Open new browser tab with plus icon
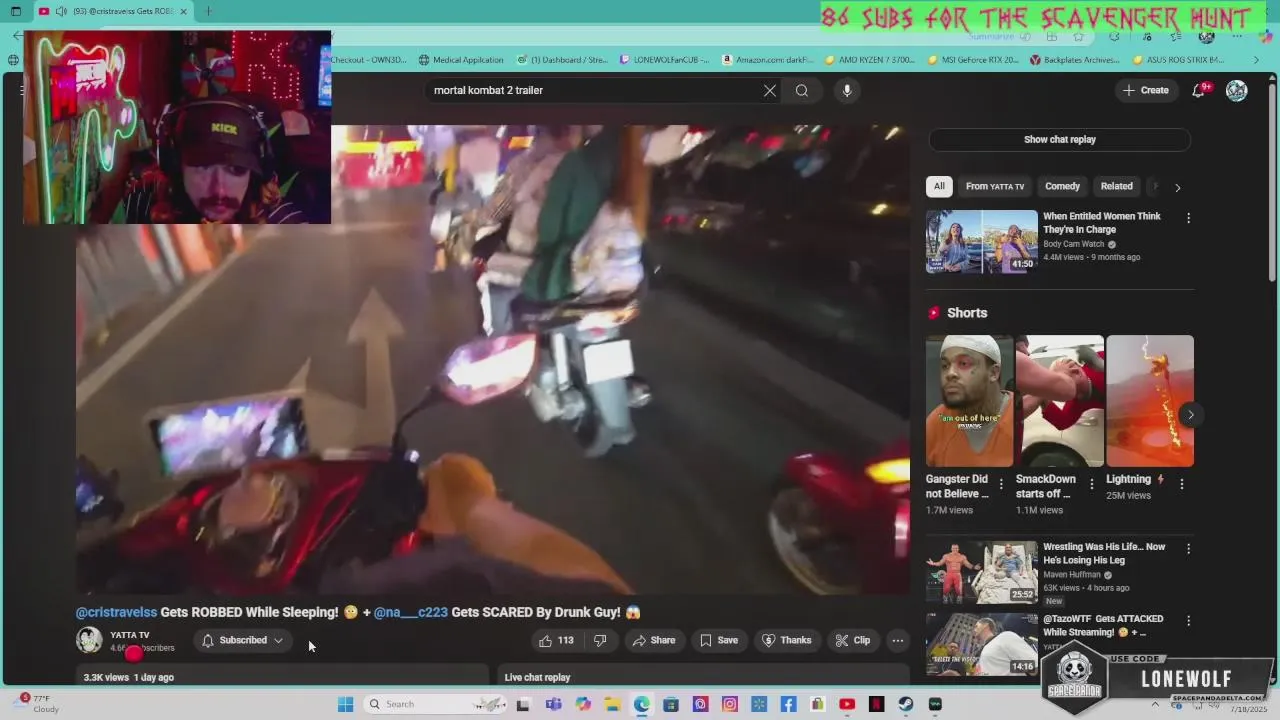This screenshot has width=1280, height=720. click(208, 11)
